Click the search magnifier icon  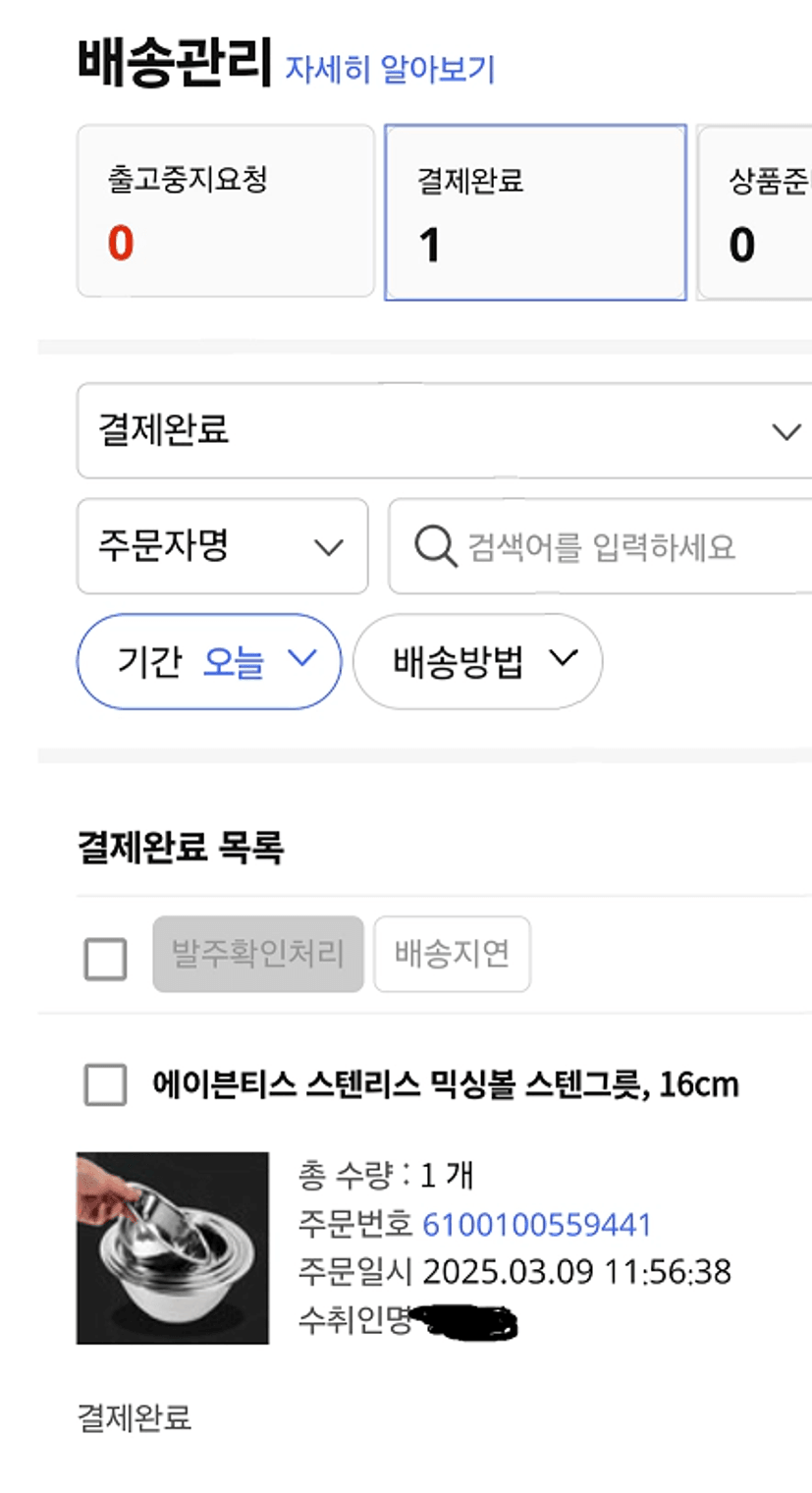coord(435,547)
